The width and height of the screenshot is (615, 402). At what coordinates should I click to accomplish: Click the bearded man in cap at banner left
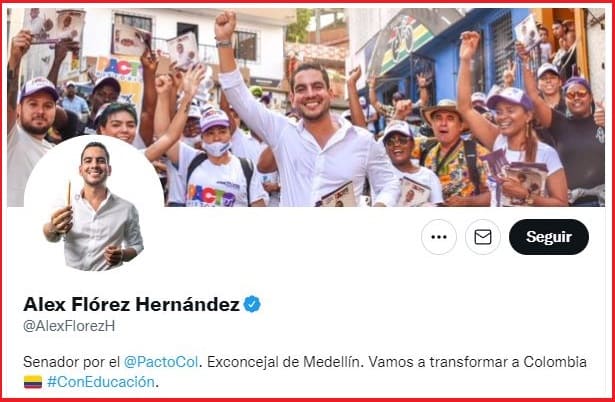tap(35, 112)
